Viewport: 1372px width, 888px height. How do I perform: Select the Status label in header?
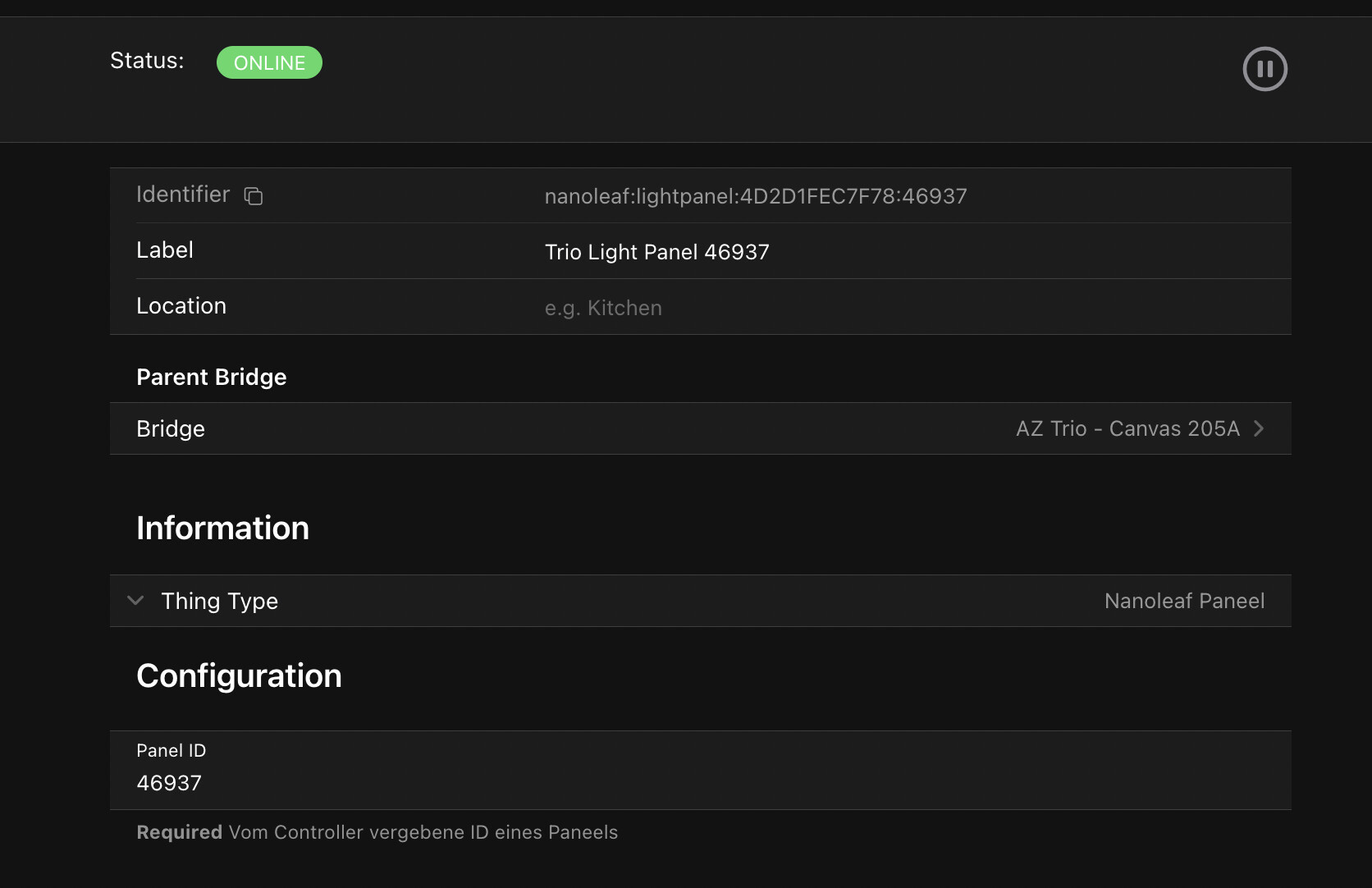(x=146, y=60)
